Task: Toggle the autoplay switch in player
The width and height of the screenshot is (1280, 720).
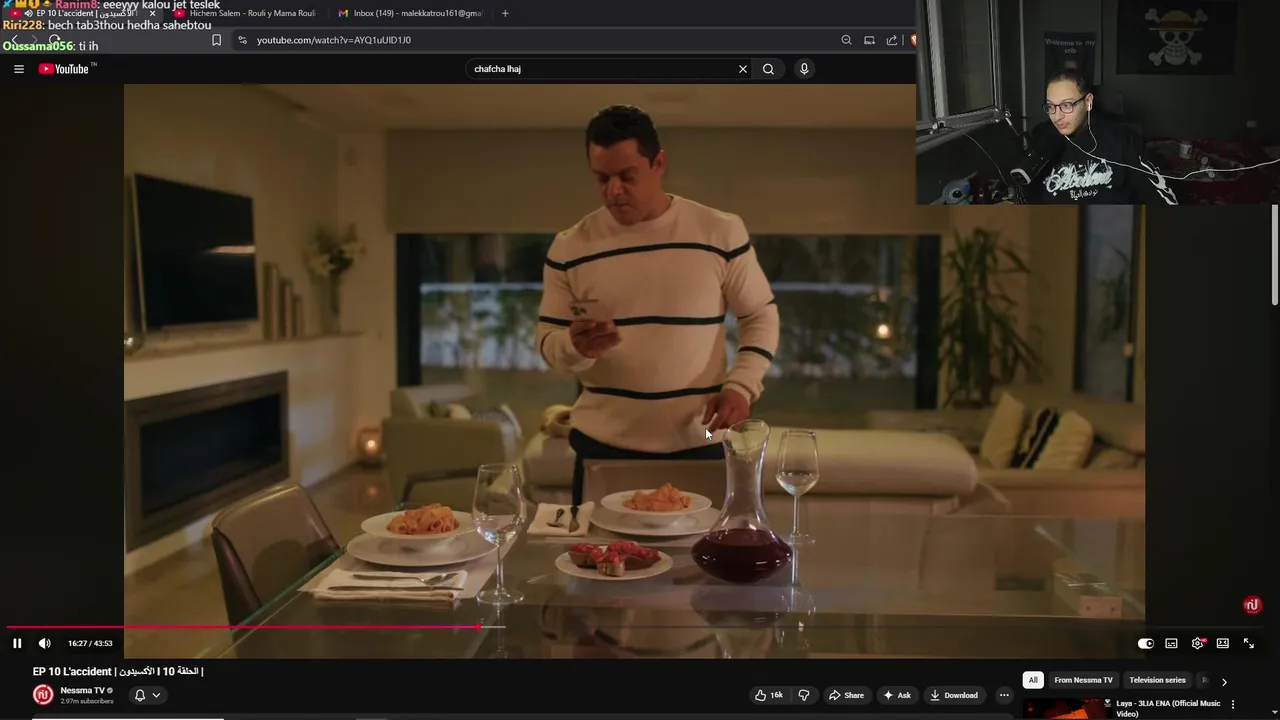Action: point(1145,643)
